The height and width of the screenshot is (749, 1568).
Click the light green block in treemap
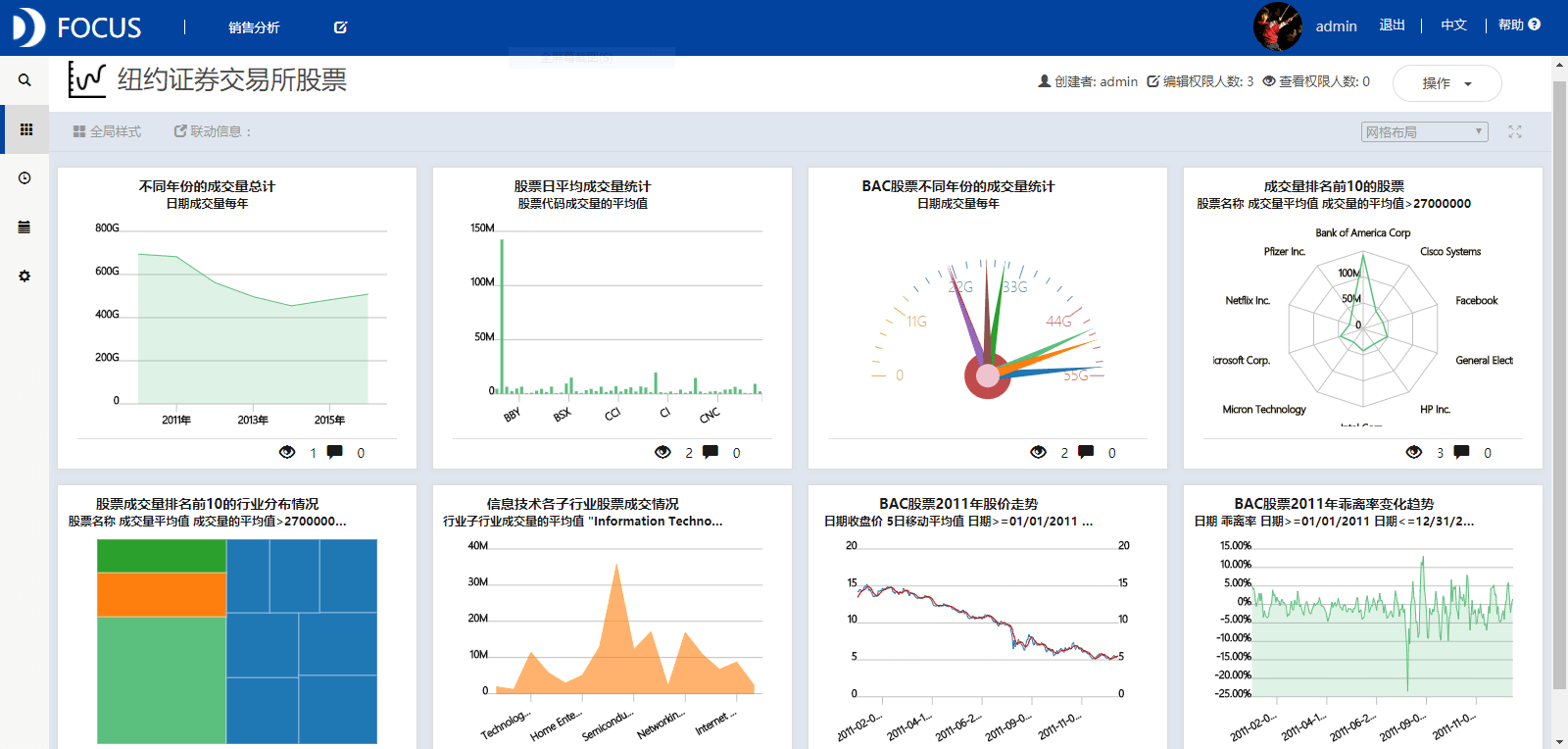point(162,680)
